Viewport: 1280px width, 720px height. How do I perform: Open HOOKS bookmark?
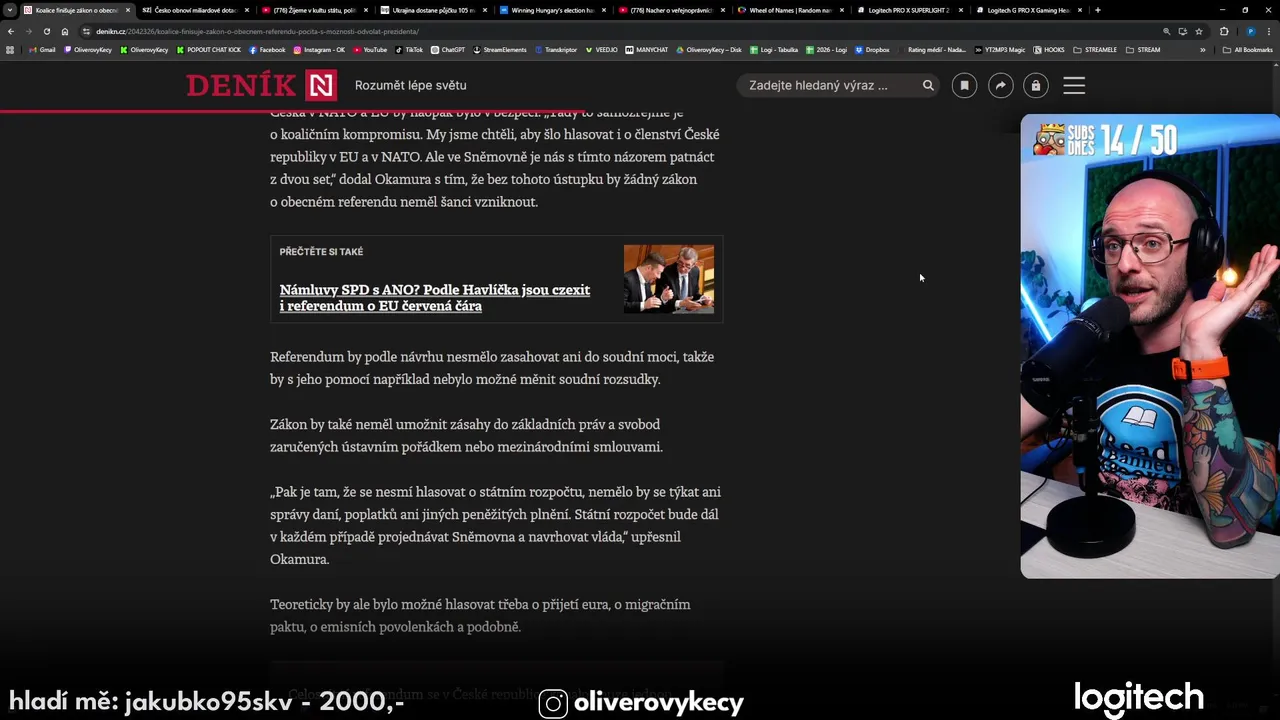1049,49
